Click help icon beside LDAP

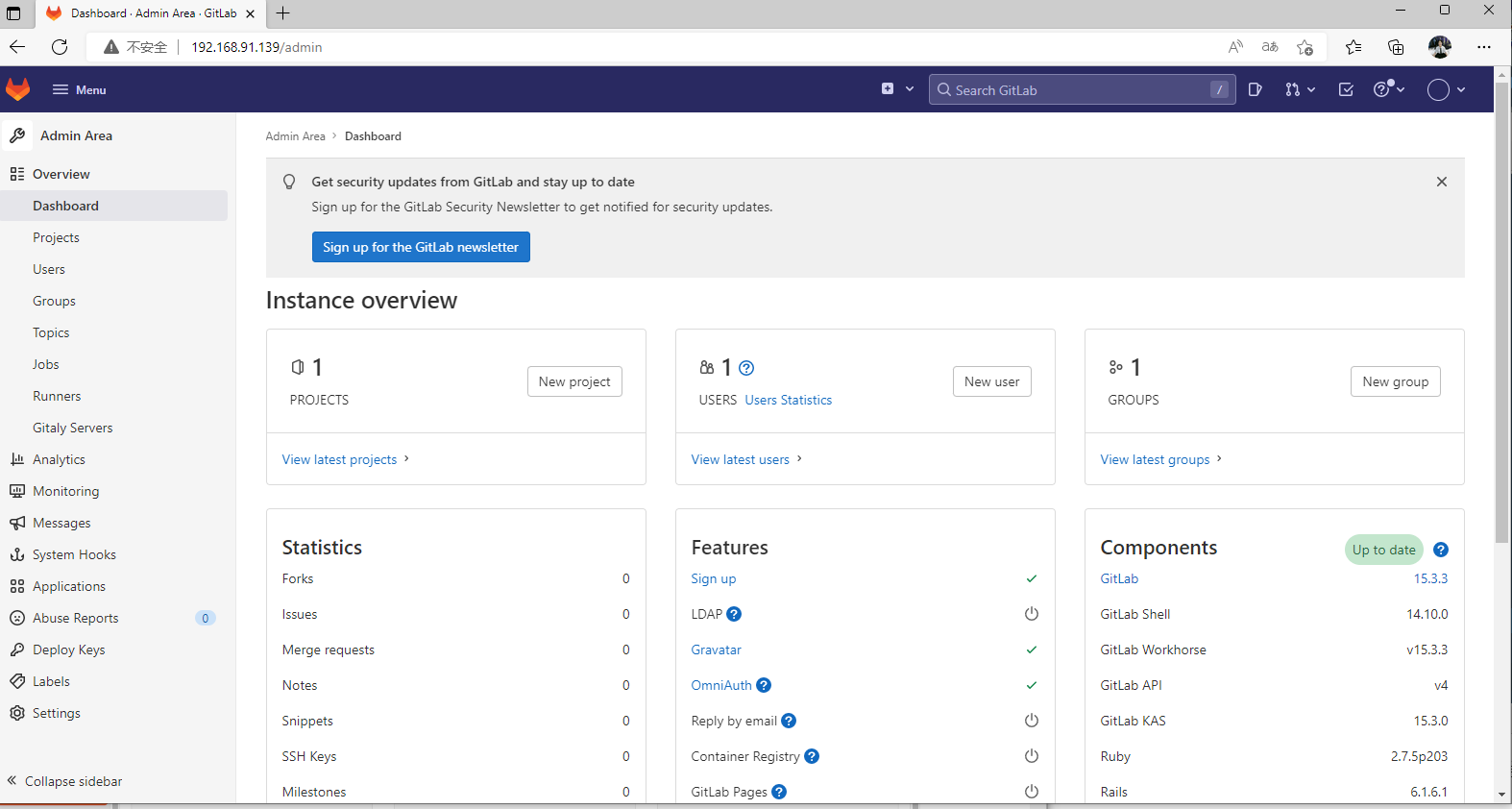tap(734, 614)
